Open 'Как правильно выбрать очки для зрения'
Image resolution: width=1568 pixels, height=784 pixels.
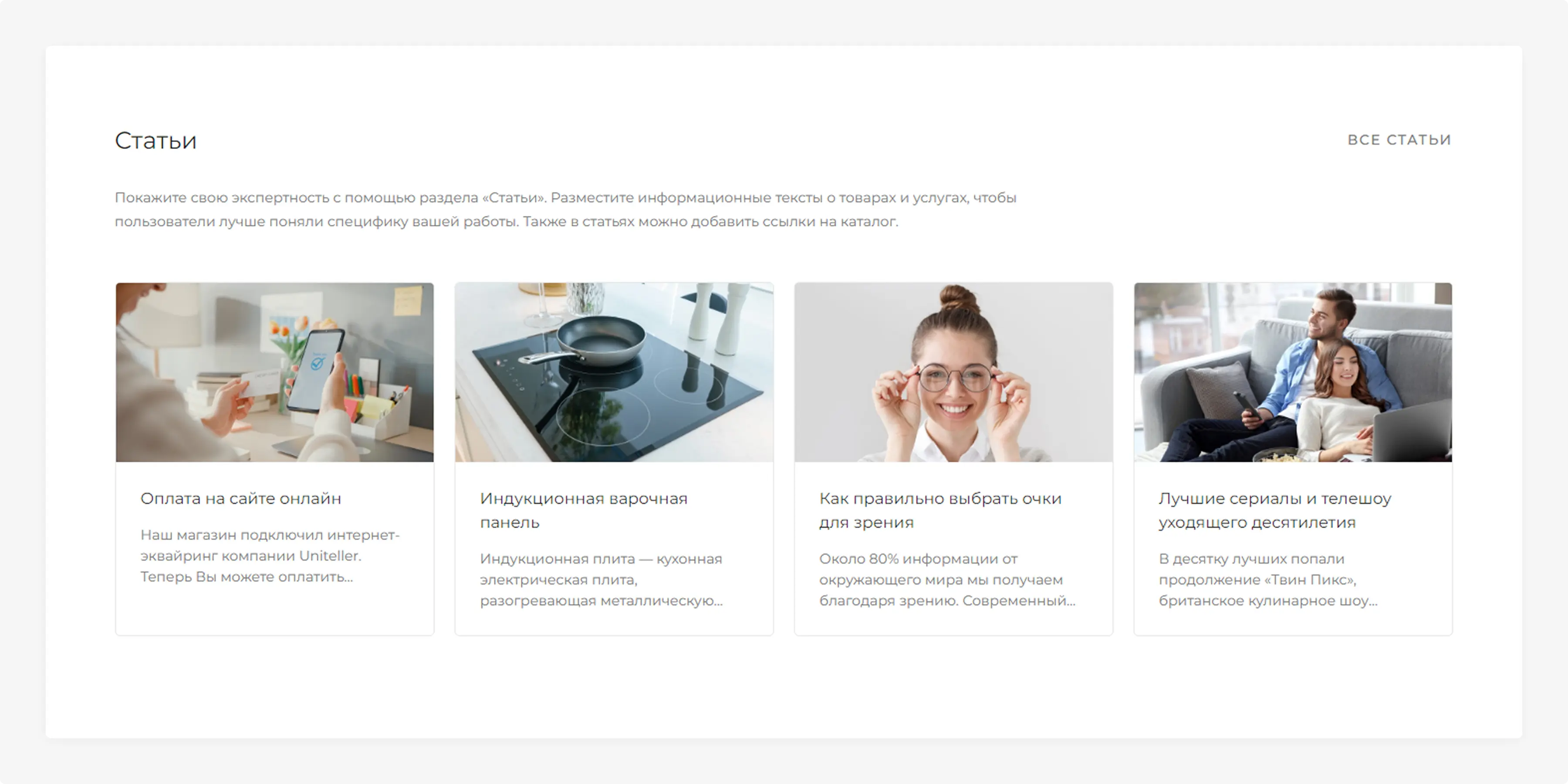[940, 510]
